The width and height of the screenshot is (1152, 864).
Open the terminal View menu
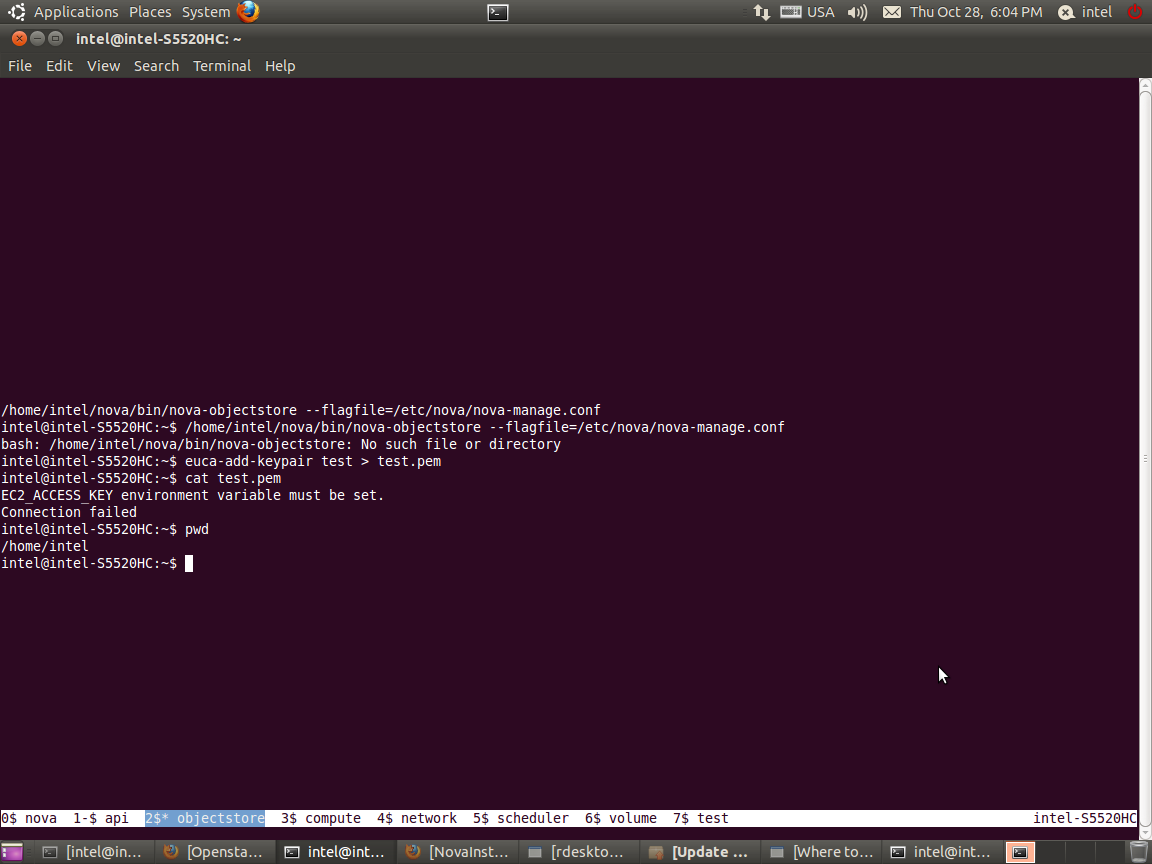(104, 66)
